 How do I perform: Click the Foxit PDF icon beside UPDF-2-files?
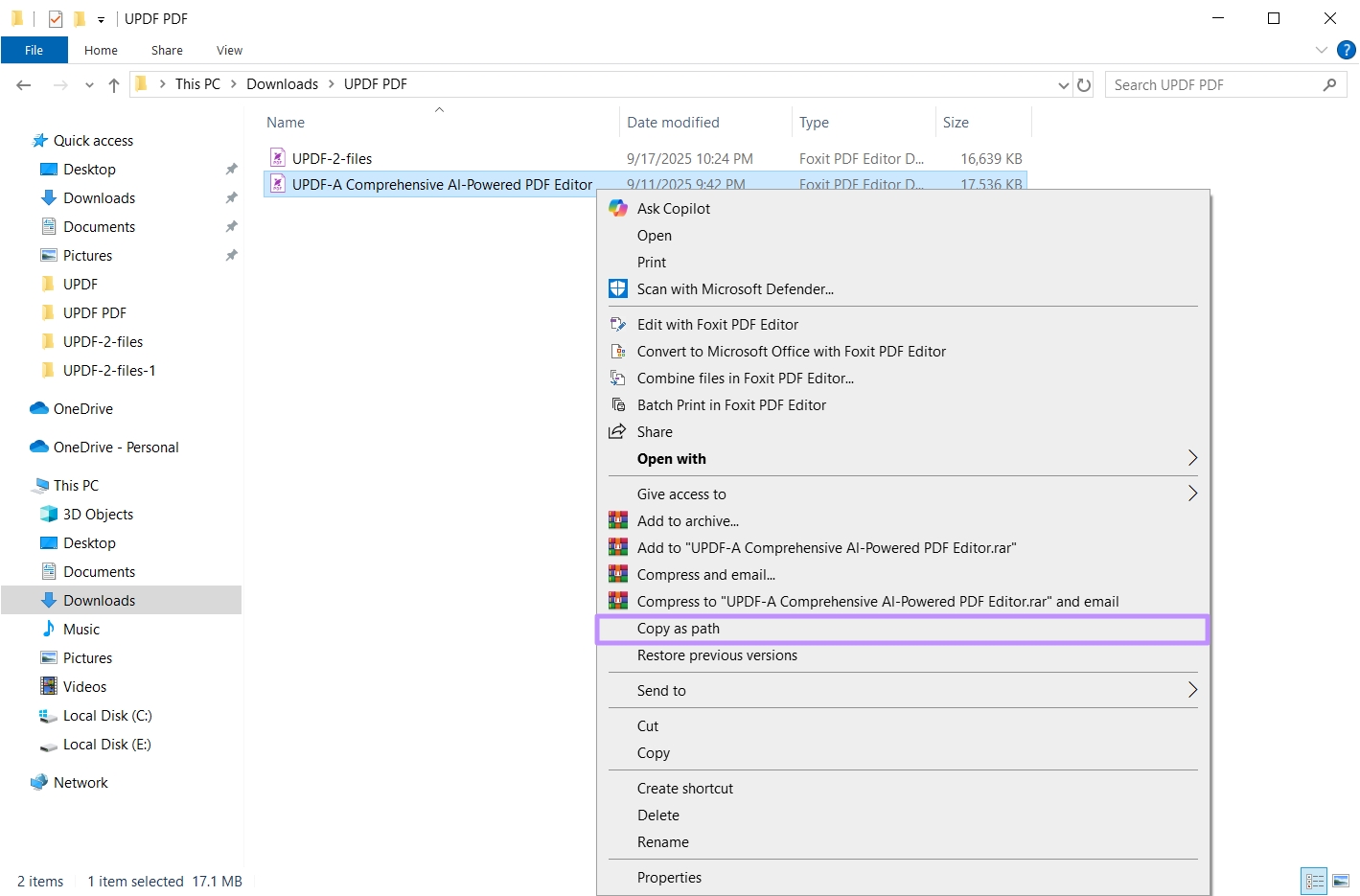[x=278, y=157]
